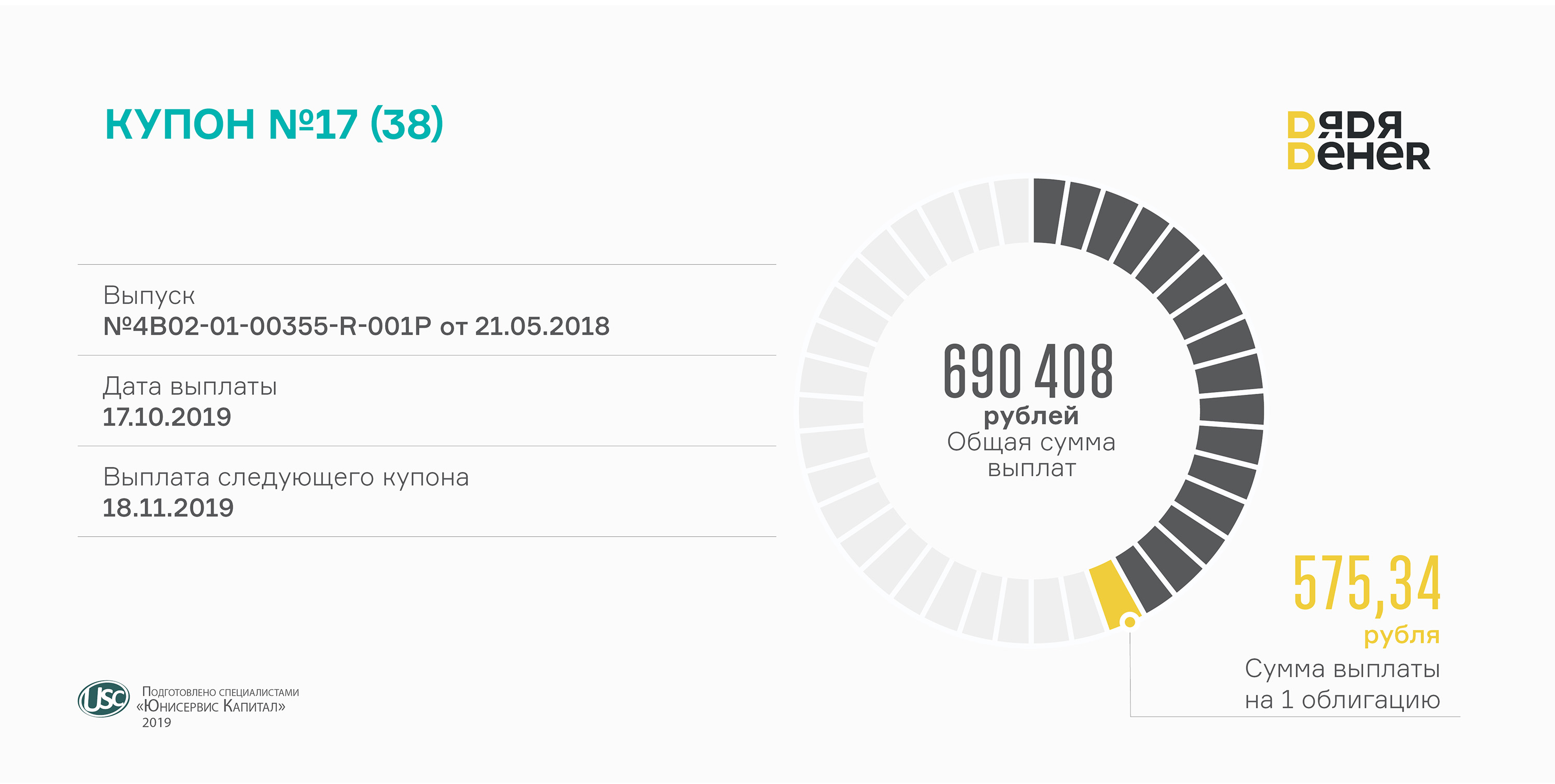Click the Дата выплаты label

click(190, 386)
